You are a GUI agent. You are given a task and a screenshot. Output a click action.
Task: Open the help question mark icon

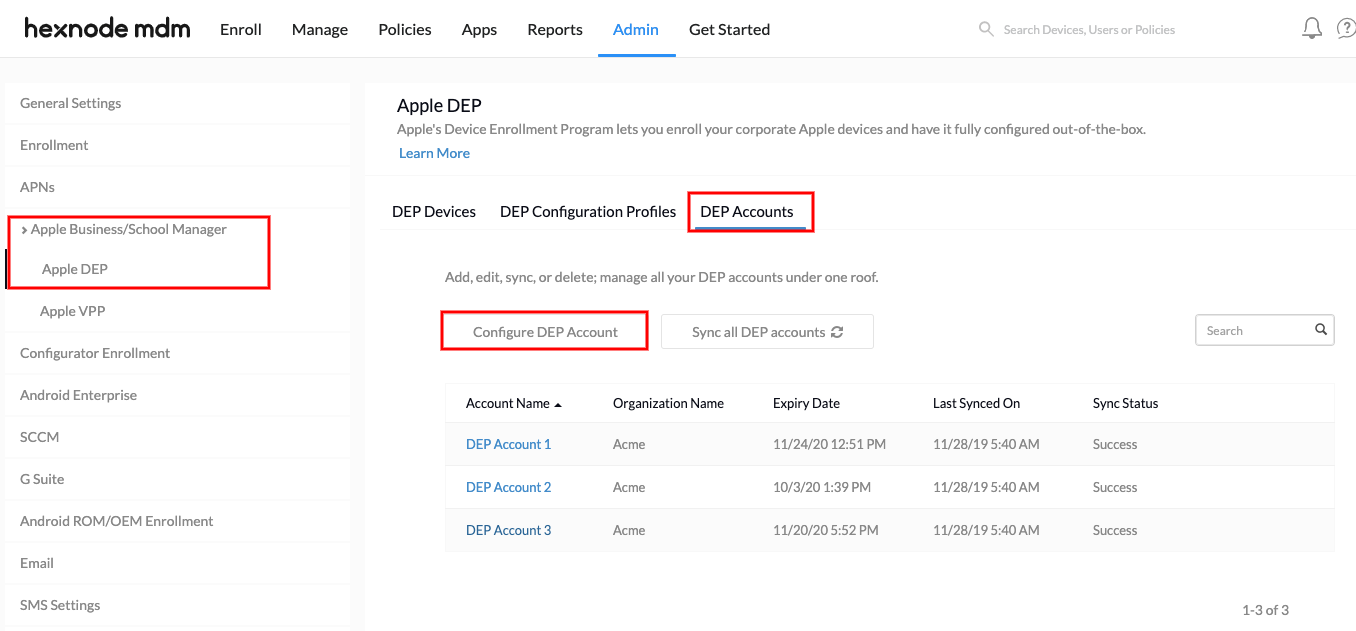1346,29
